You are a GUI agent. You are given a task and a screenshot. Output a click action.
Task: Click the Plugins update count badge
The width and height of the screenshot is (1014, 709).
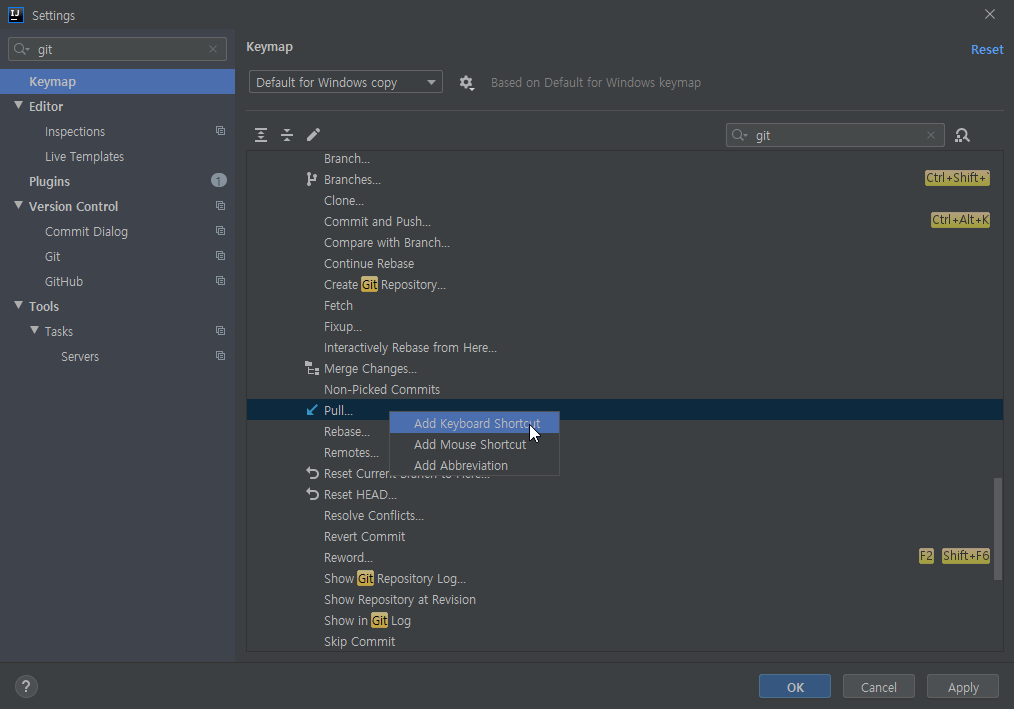pyautogui.click(x=219, y=180)
